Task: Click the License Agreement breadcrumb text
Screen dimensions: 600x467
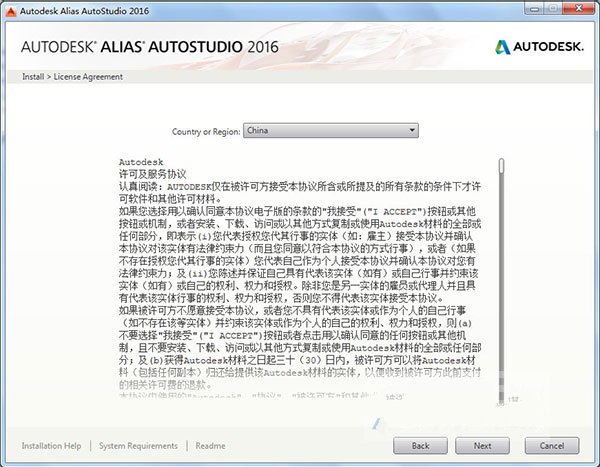Action: [x=88, y=77]
